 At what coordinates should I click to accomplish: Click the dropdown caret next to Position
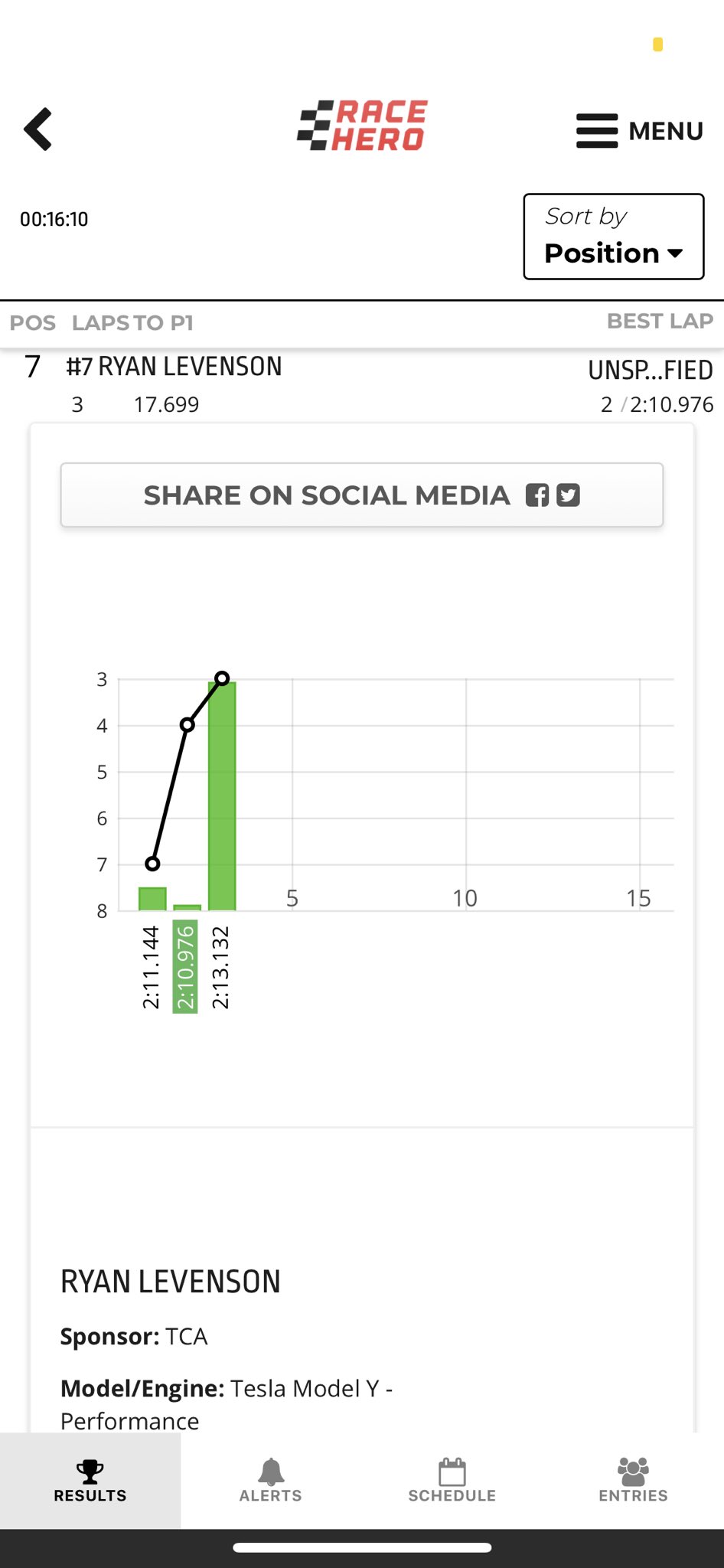pyautogui.click(x=675, y=253)
